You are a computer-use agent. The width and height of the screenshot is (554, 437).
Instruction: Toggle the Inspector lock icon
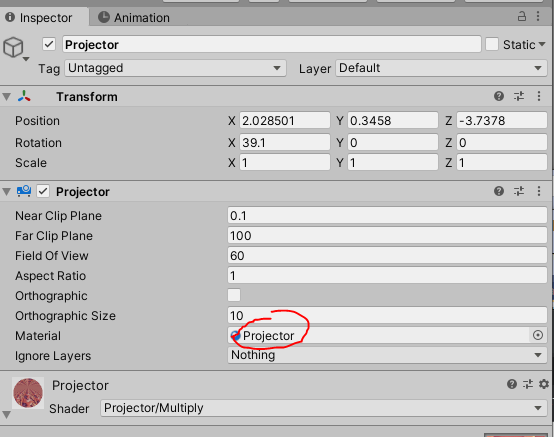pyautogui.click(x=521, y=16)
